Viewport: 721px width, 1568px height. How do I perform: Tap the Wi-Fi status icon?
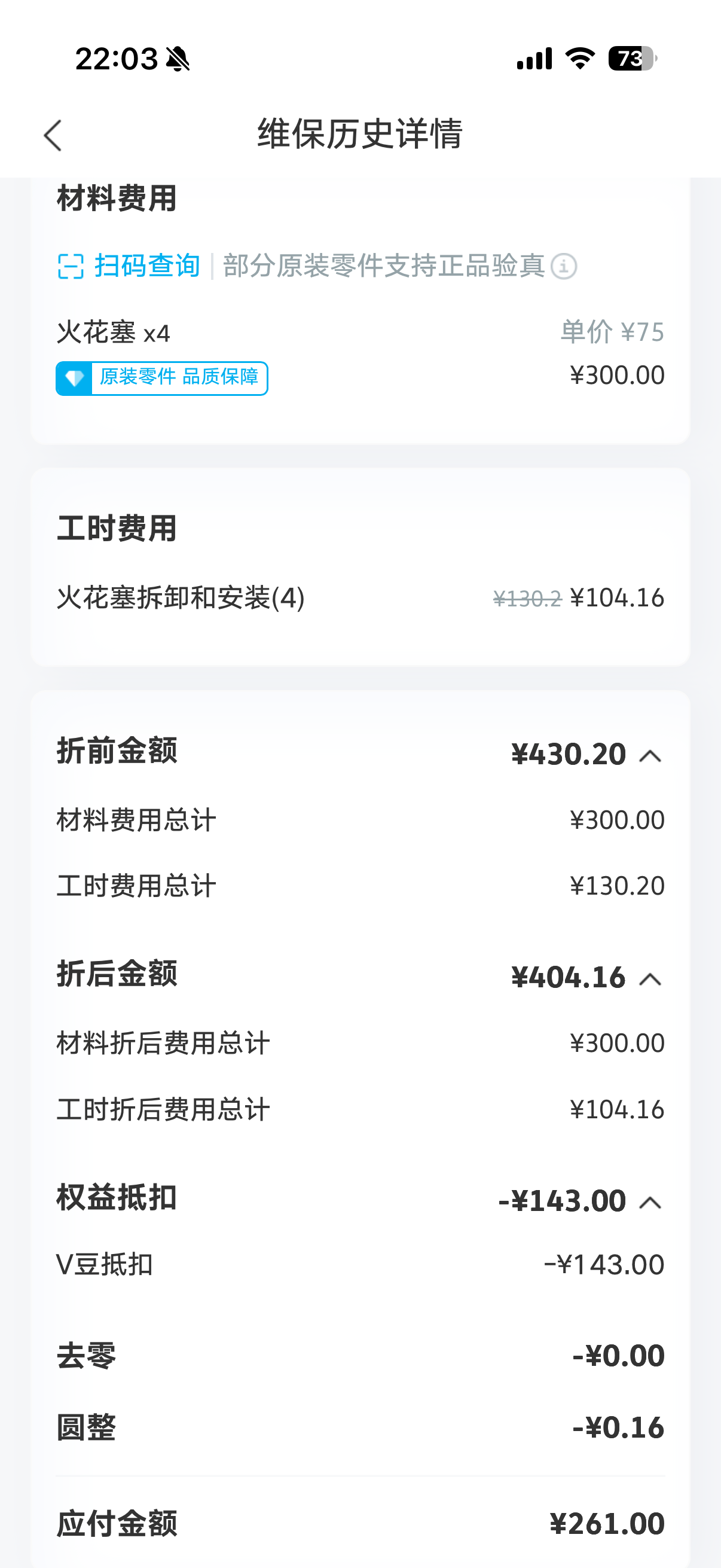[580, 59]
